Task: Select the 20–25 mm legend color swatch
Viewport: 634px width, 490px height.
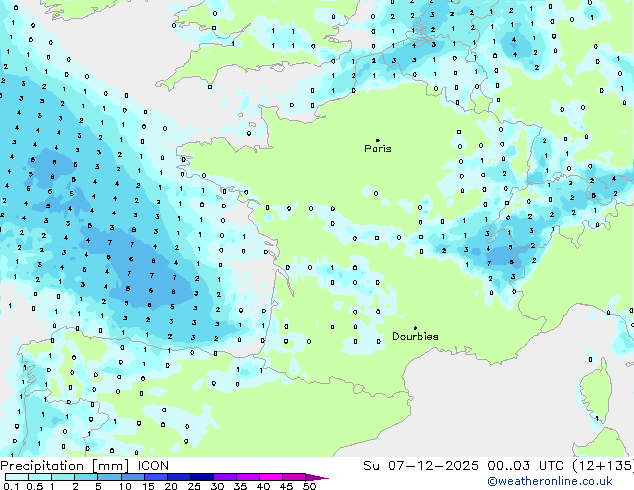Action: point(178,477)
